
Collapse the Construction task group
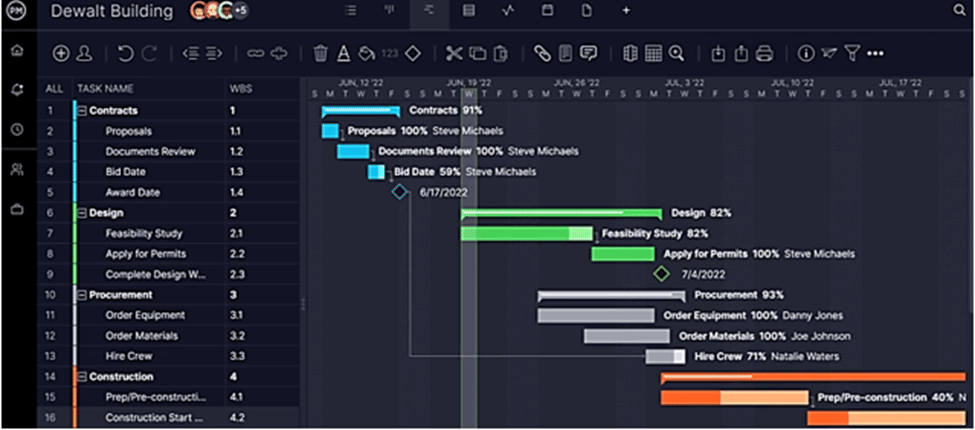click(82, 377)
